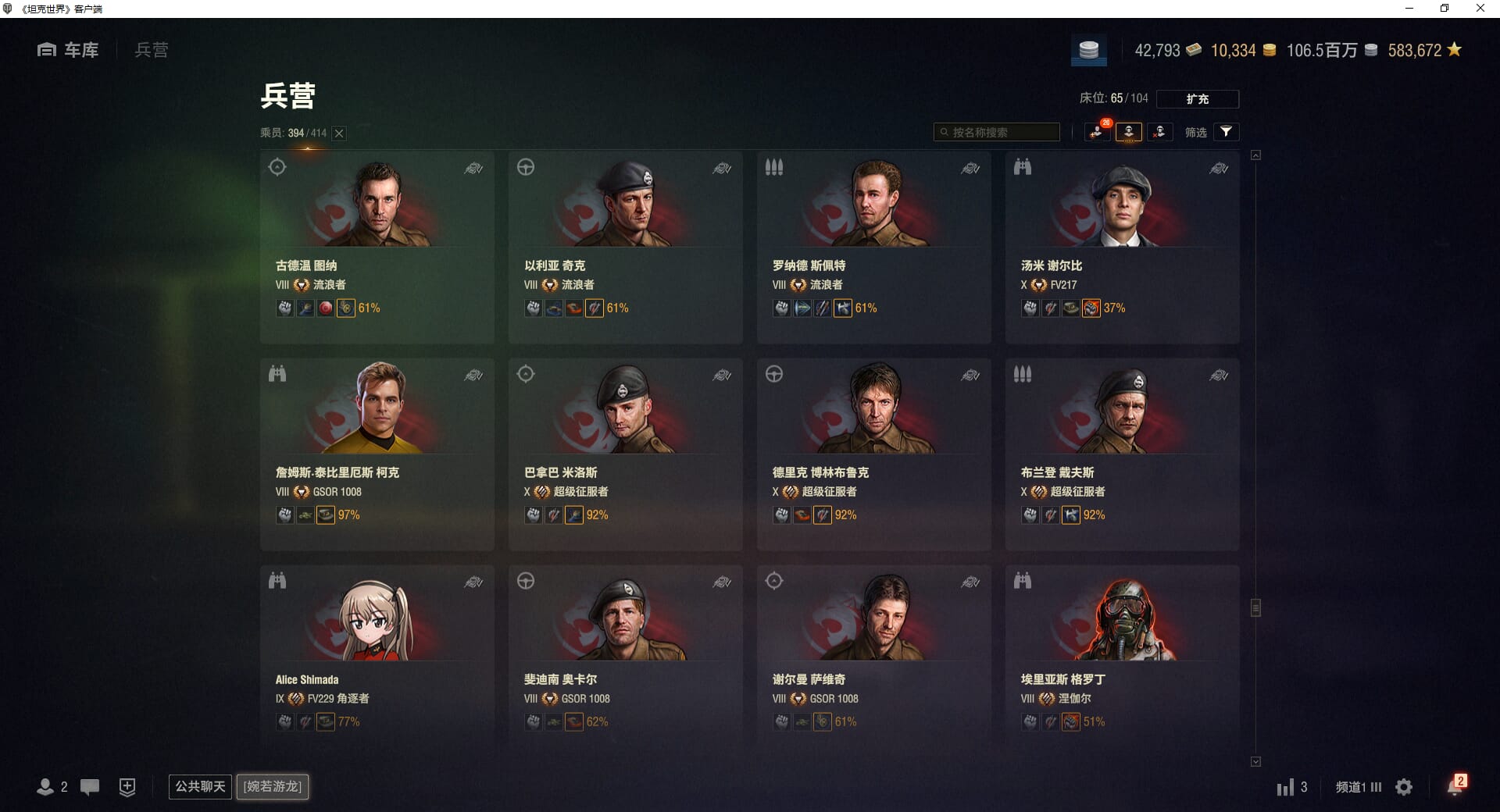Viewport: 1500px width, 812px height.
Task: Toggle the active crew members view
Action: (1129, 132)
